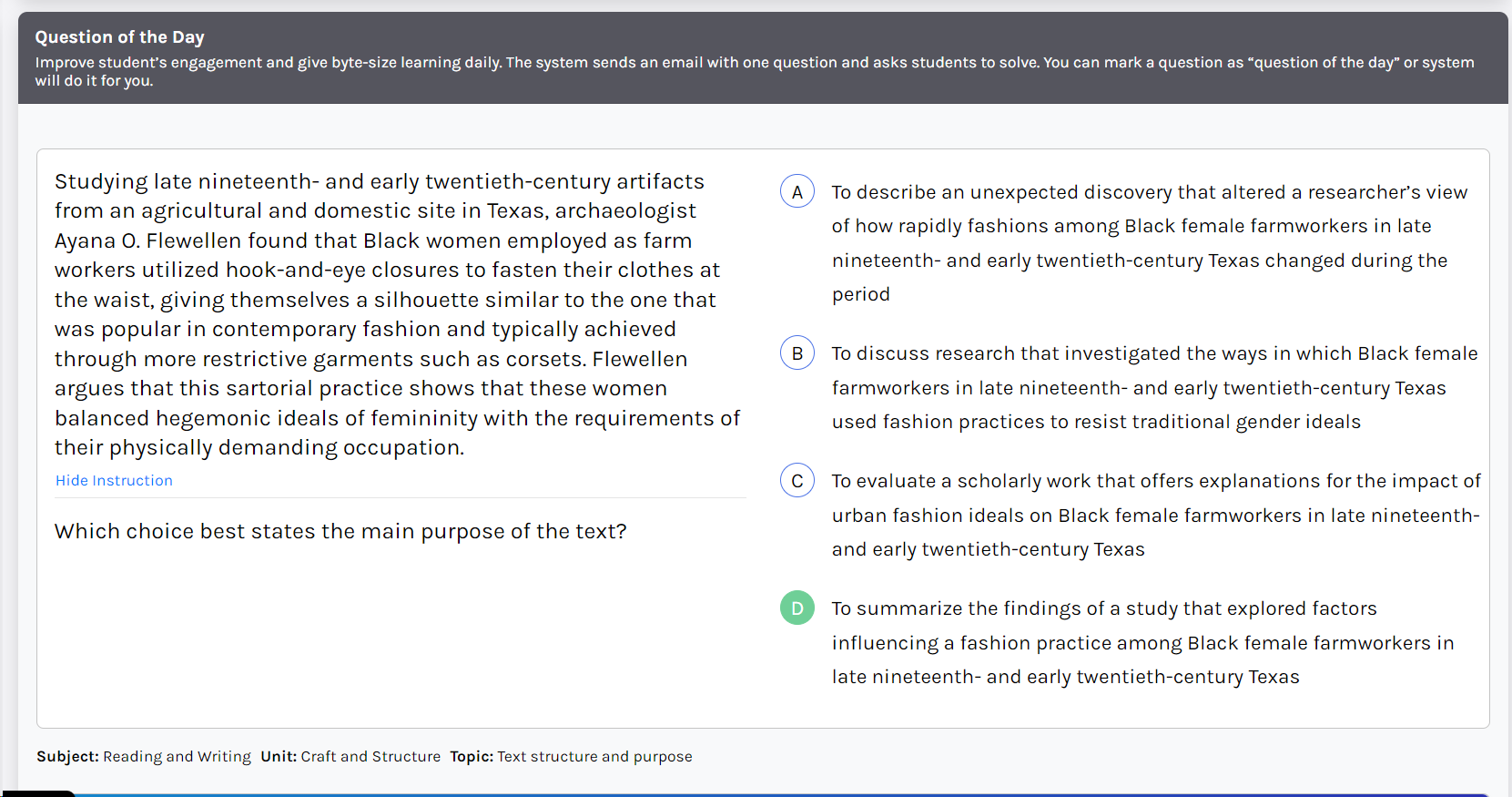
Task: Click the 'Question of the Day' heading
Action: coord(119,37)
